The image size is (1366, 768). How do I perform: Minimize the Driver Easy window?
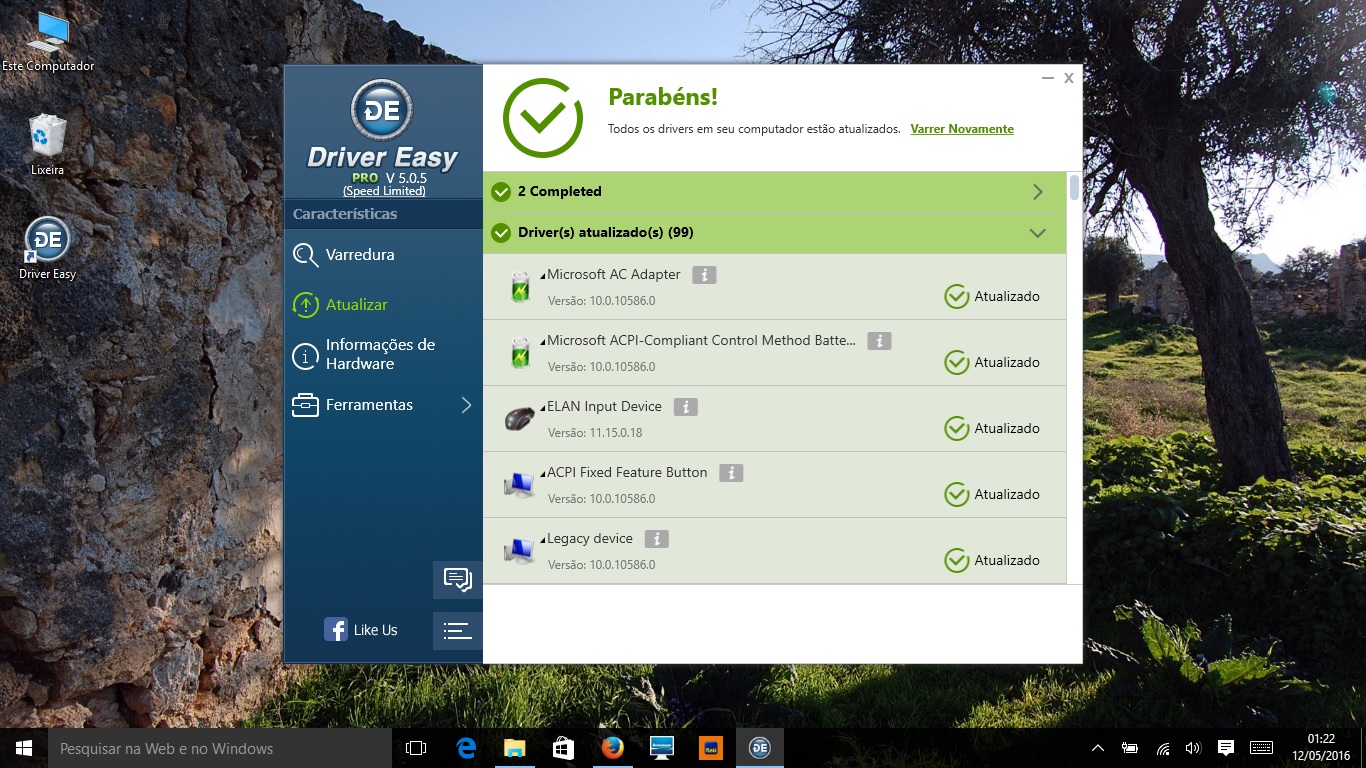tap(1047, 78)
